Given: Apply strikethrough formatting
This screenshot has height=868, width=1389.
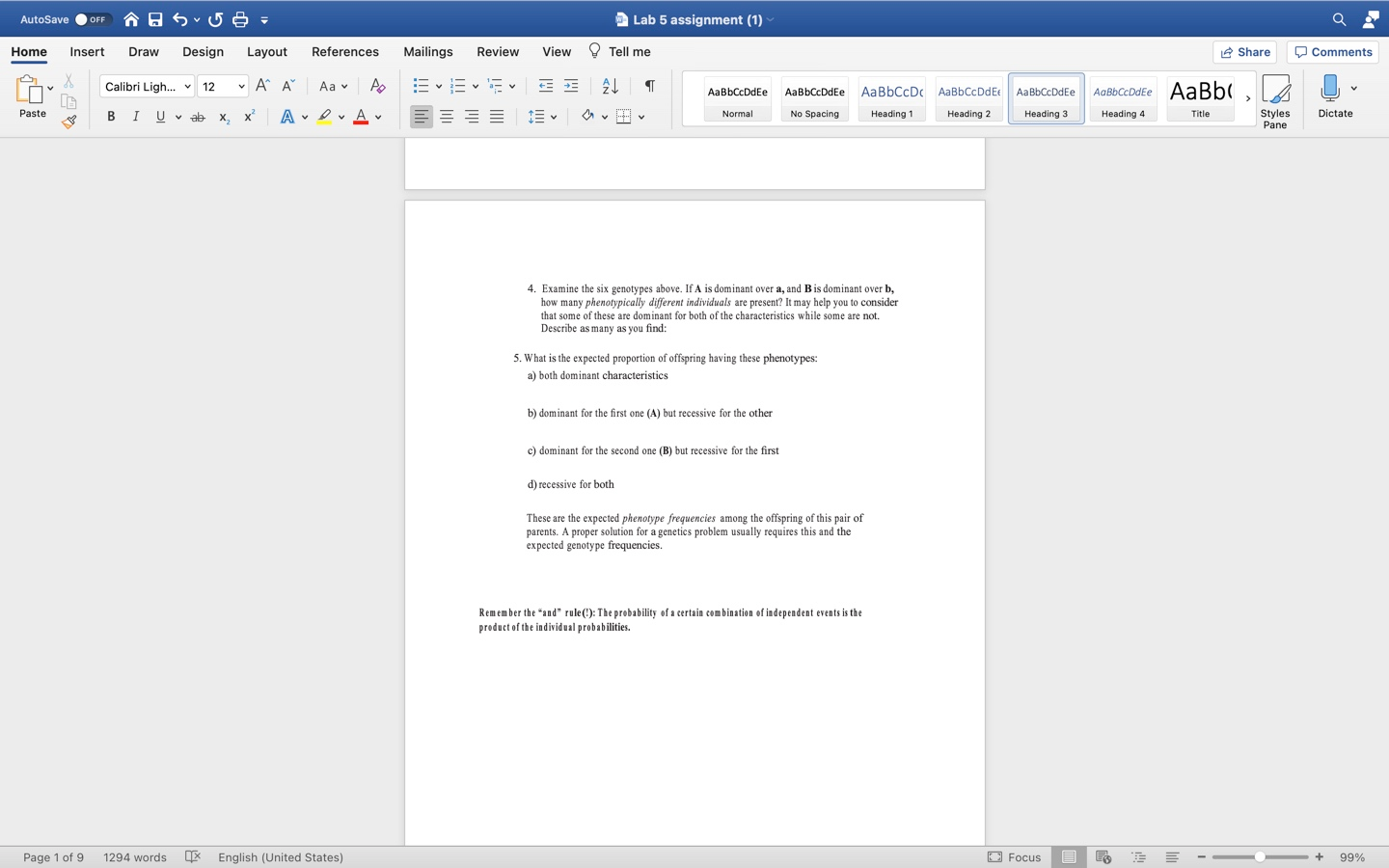Looking at the screenshot, I should (x=198, y=117).
